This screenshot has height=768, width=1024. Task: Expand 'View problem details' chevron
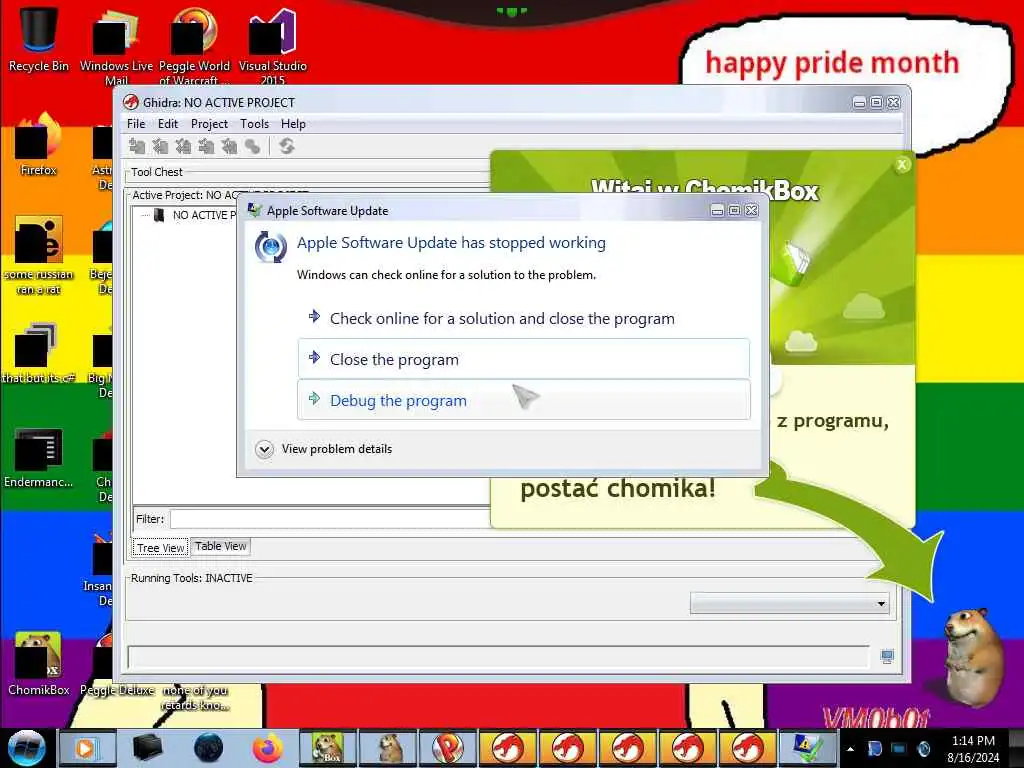(264, 449)
